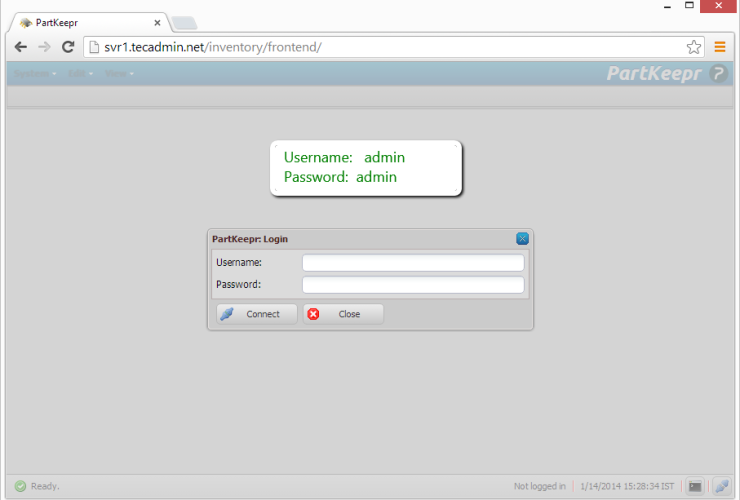Open the System menu
Viewport: 740px width, 500px height.
pos(33,74)
